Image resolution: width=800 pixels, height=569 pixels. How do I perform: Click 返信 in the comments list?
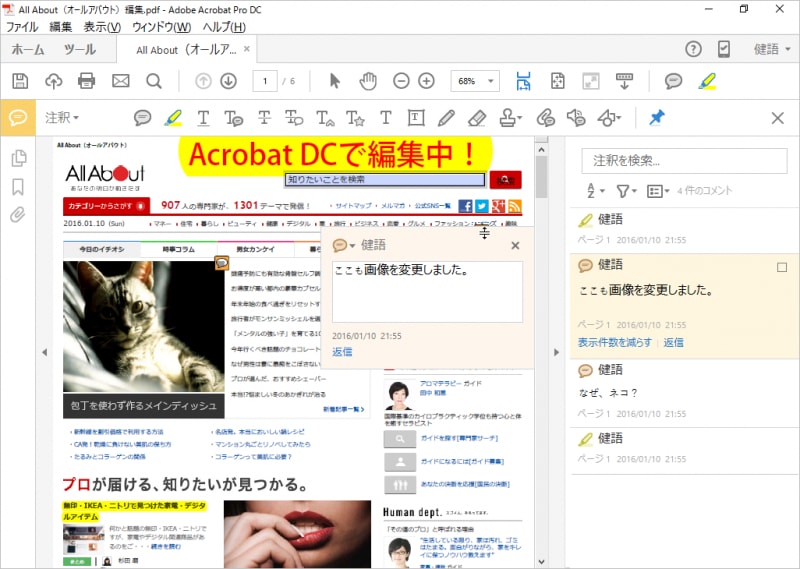[673, 342]
